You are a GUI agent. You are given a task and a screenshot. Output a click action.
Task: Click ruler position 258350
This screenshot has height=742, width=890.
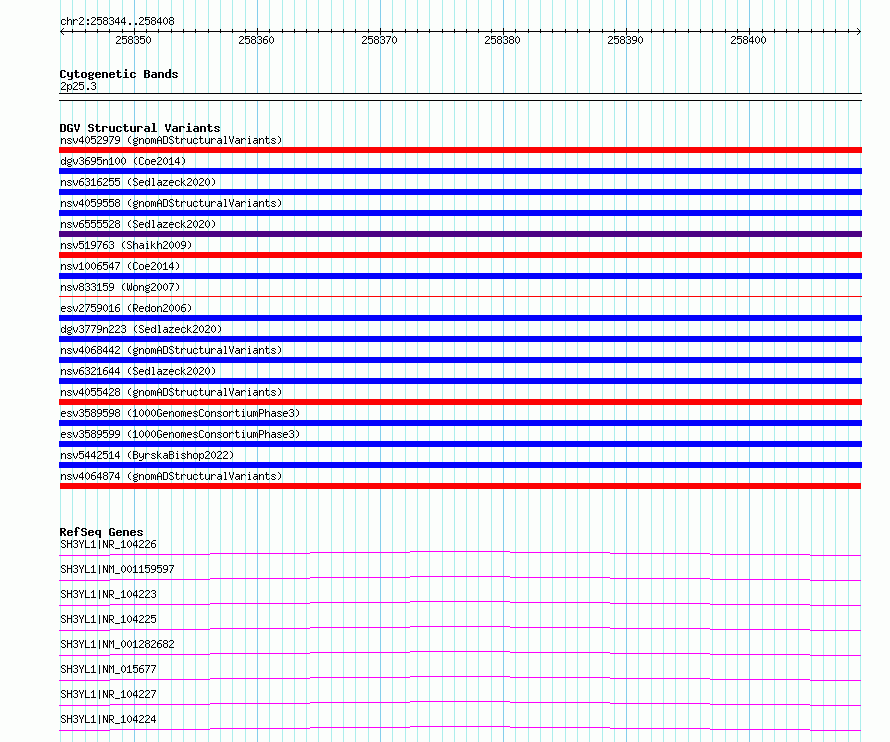pos(133,40)
